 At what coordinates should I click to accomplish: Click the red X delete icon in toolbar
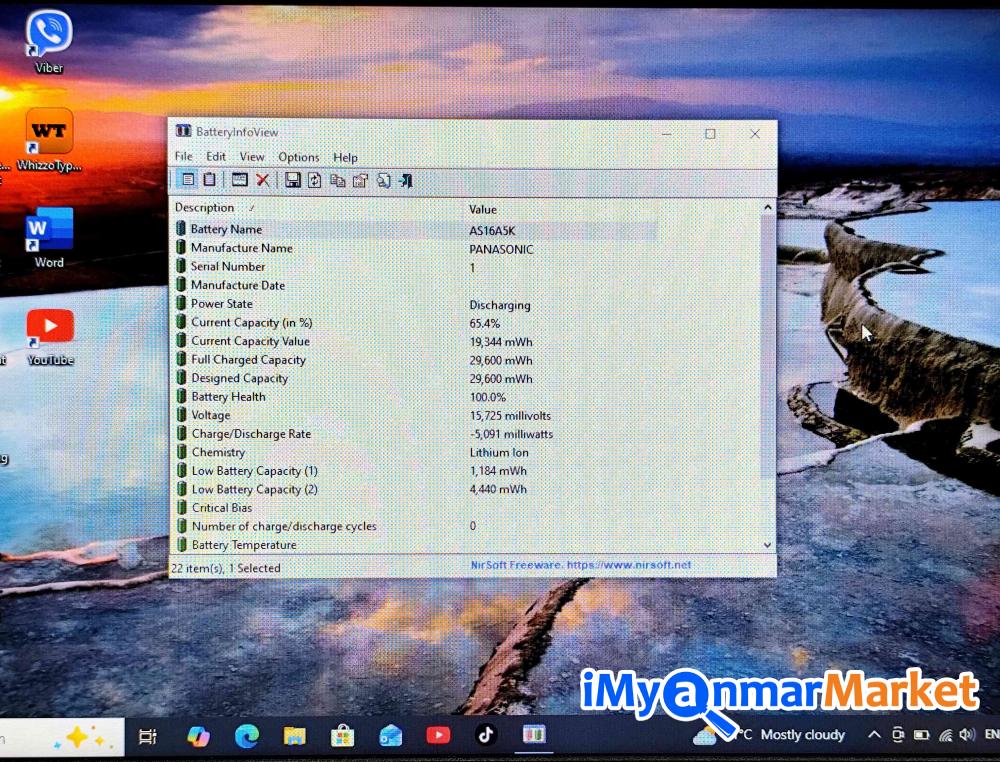pyautogui.click(x=263, y=180)
